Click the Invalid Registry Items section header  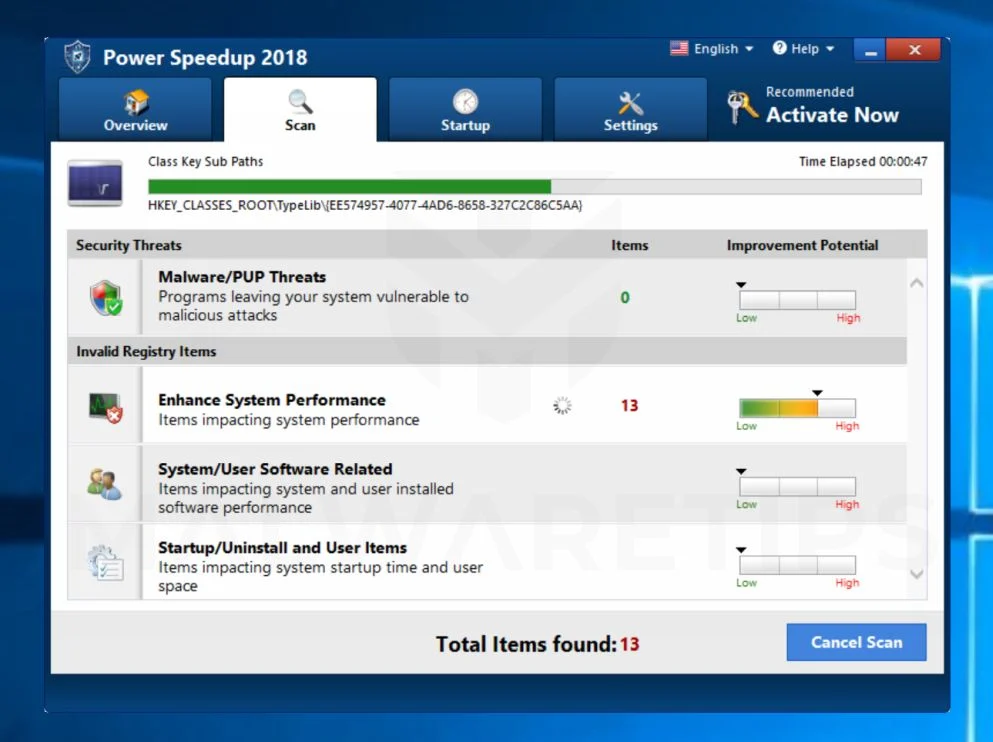tap(146, 351)
